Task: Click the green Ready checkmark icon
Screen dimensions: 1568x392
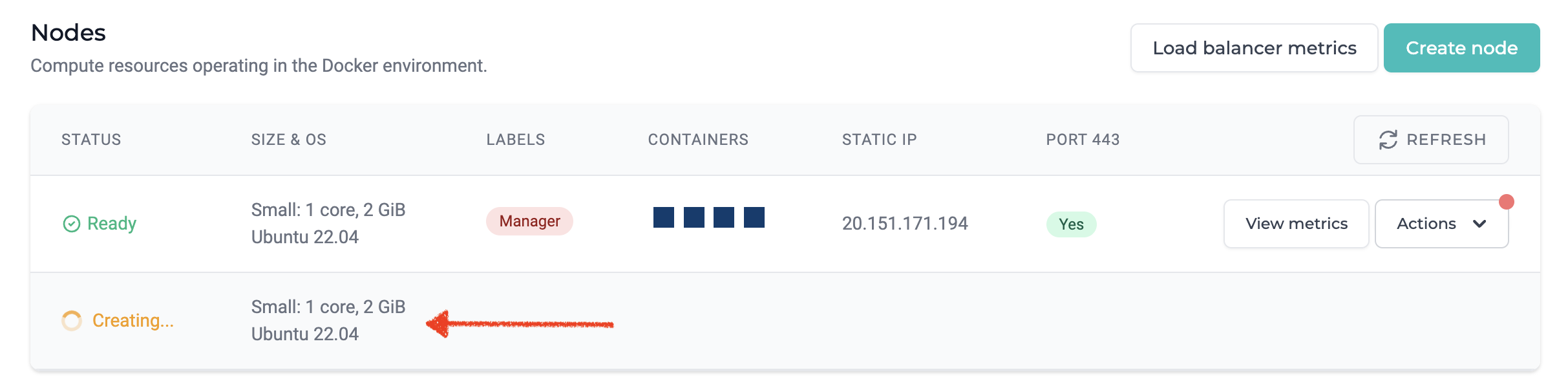Action: point(71,224)
